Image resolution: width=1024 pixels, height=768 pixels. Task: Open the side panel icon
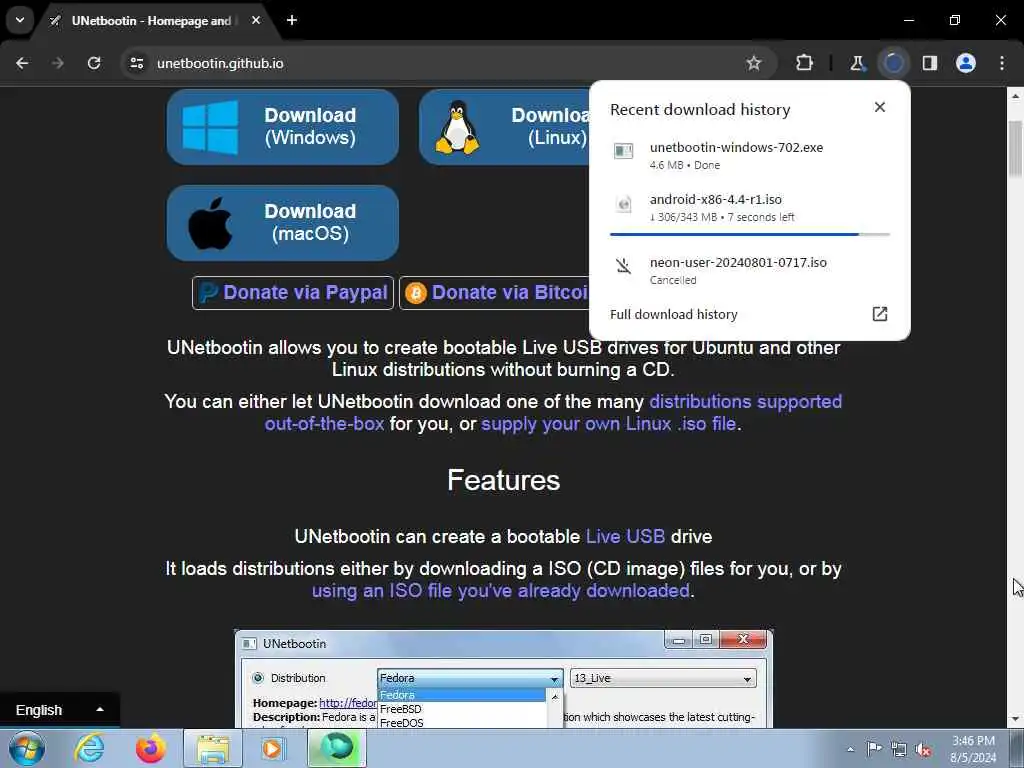930,63
